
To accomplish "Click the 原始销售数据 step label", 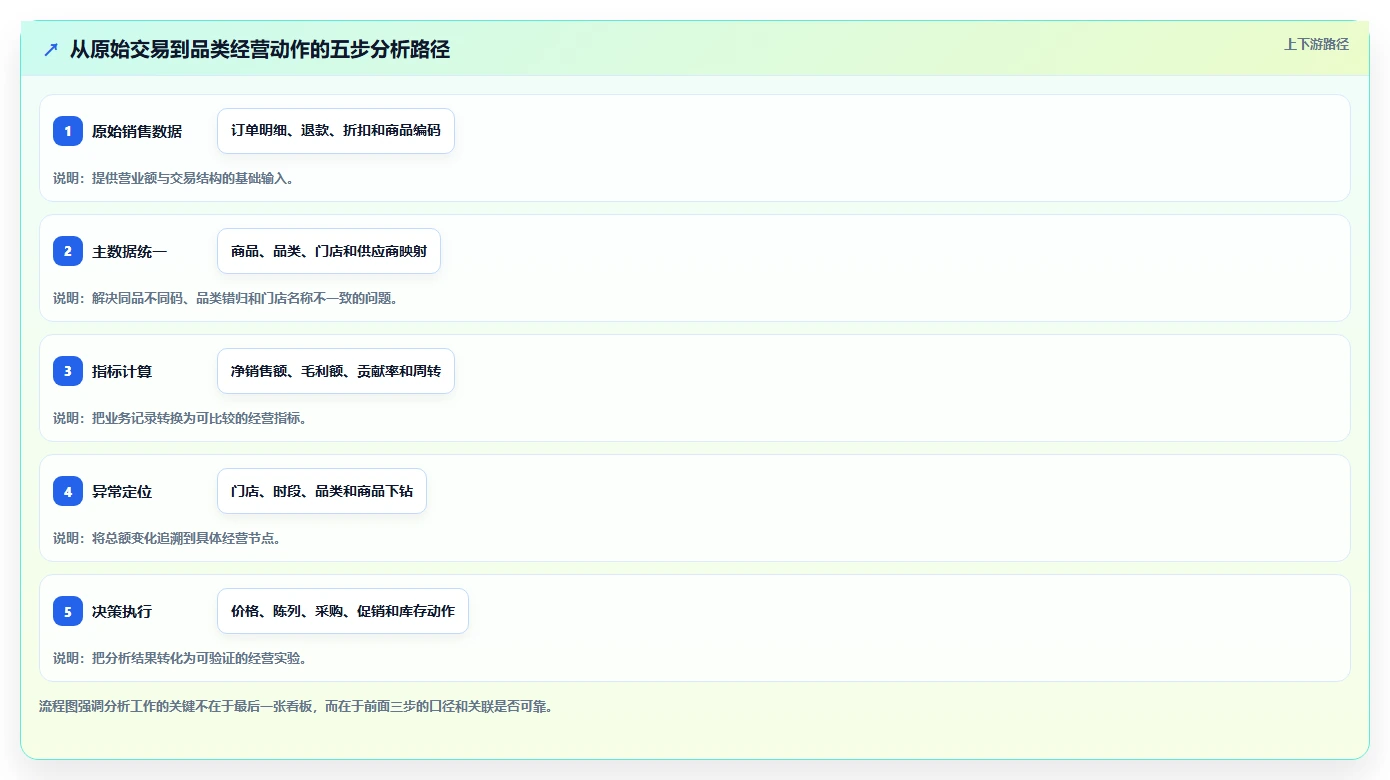I will click(137, 131).
